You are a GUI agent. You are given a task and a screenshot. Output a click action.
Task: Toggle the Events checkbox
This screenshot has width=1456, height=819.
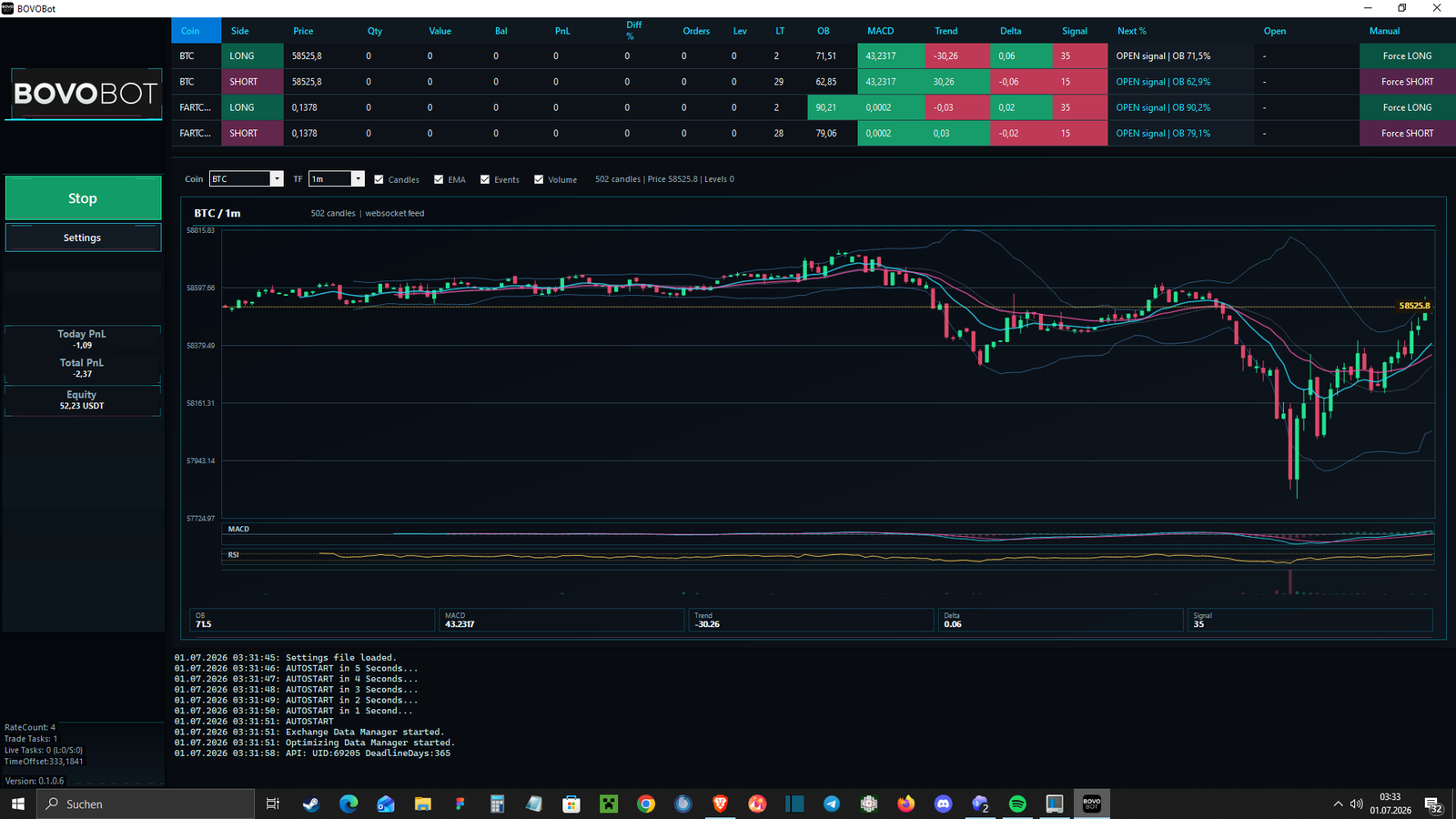click(485, 179)
